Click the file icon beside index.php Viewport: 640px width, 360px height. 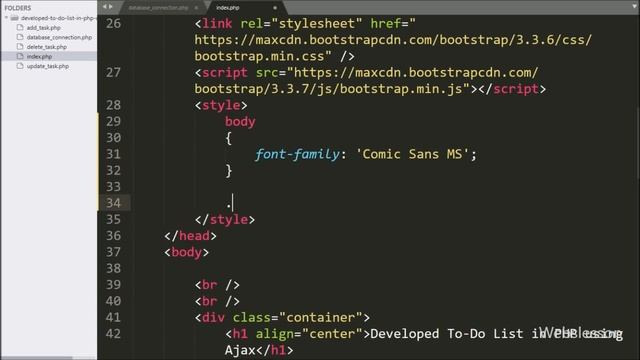click(20, 56)
